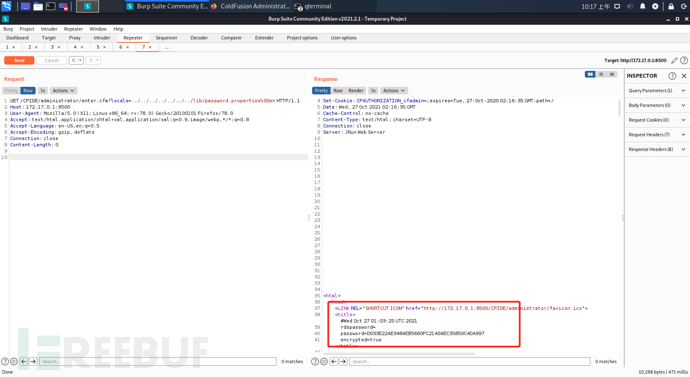Open request search help icon

[x=5, y=361]
